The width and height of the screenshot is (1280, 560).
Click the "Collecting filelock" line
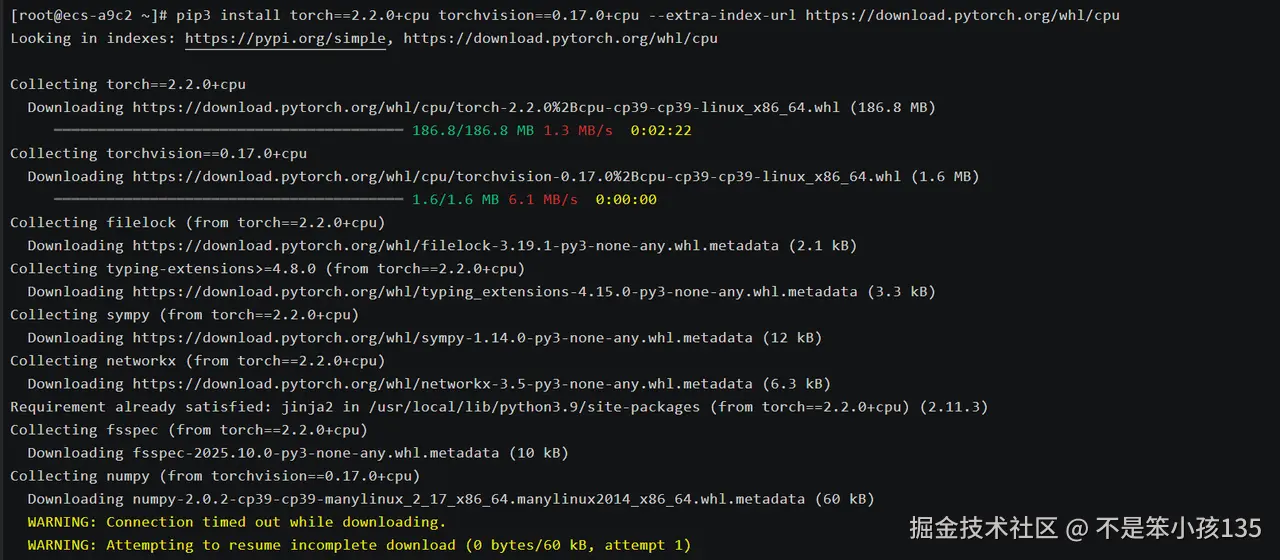198,222
